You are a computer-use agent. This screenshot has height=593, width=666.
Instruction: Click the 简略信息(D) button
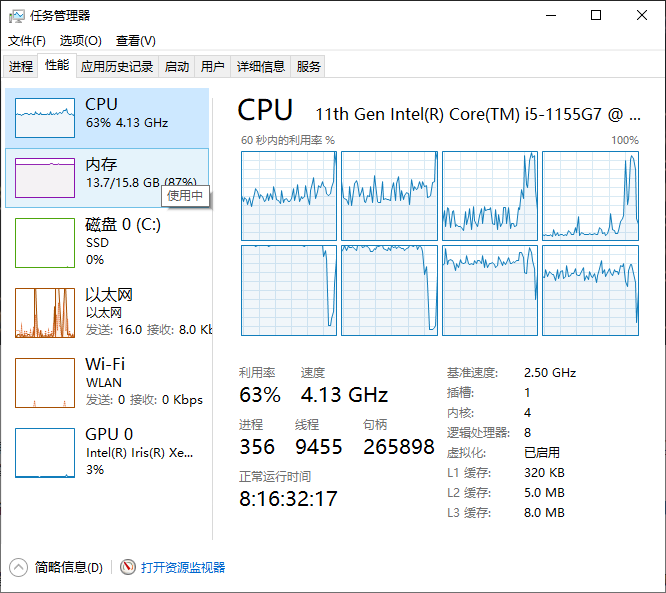tap(68, 567)
